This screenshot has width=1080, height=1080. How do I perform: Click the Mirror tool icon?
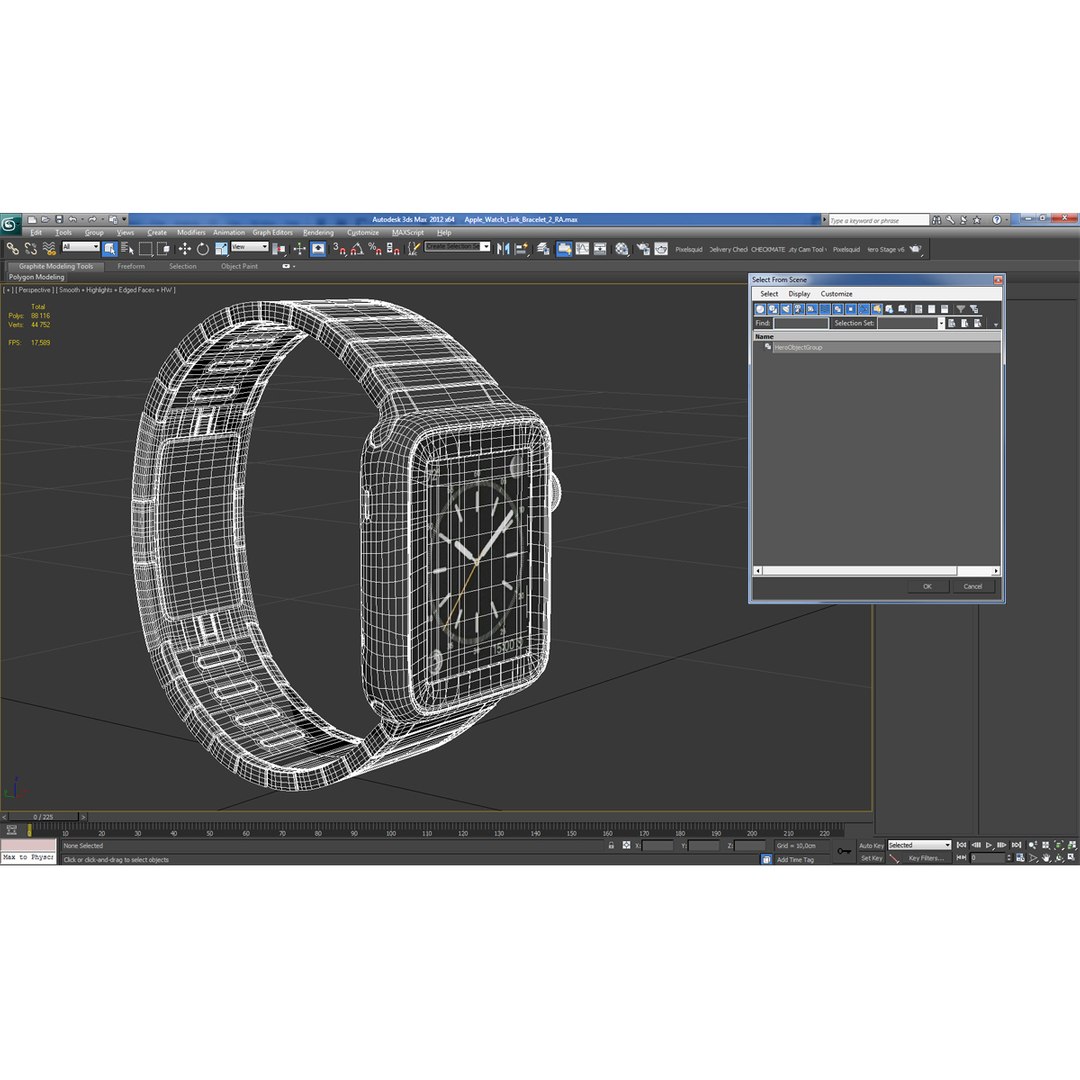pyautogui.click(x=503, y=249)
